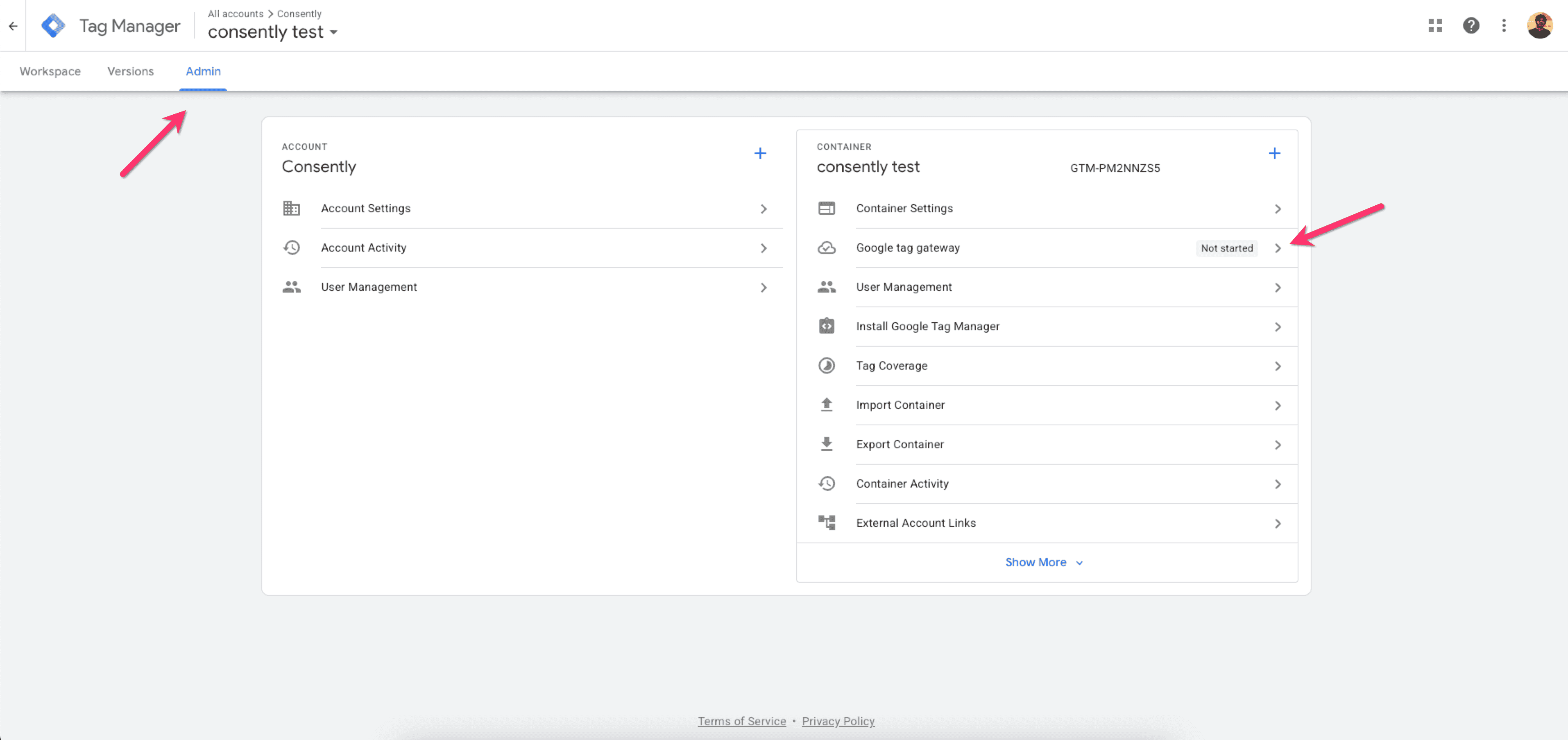Select the Admin tab
1568x740 pixels.
tap(203, 71)
